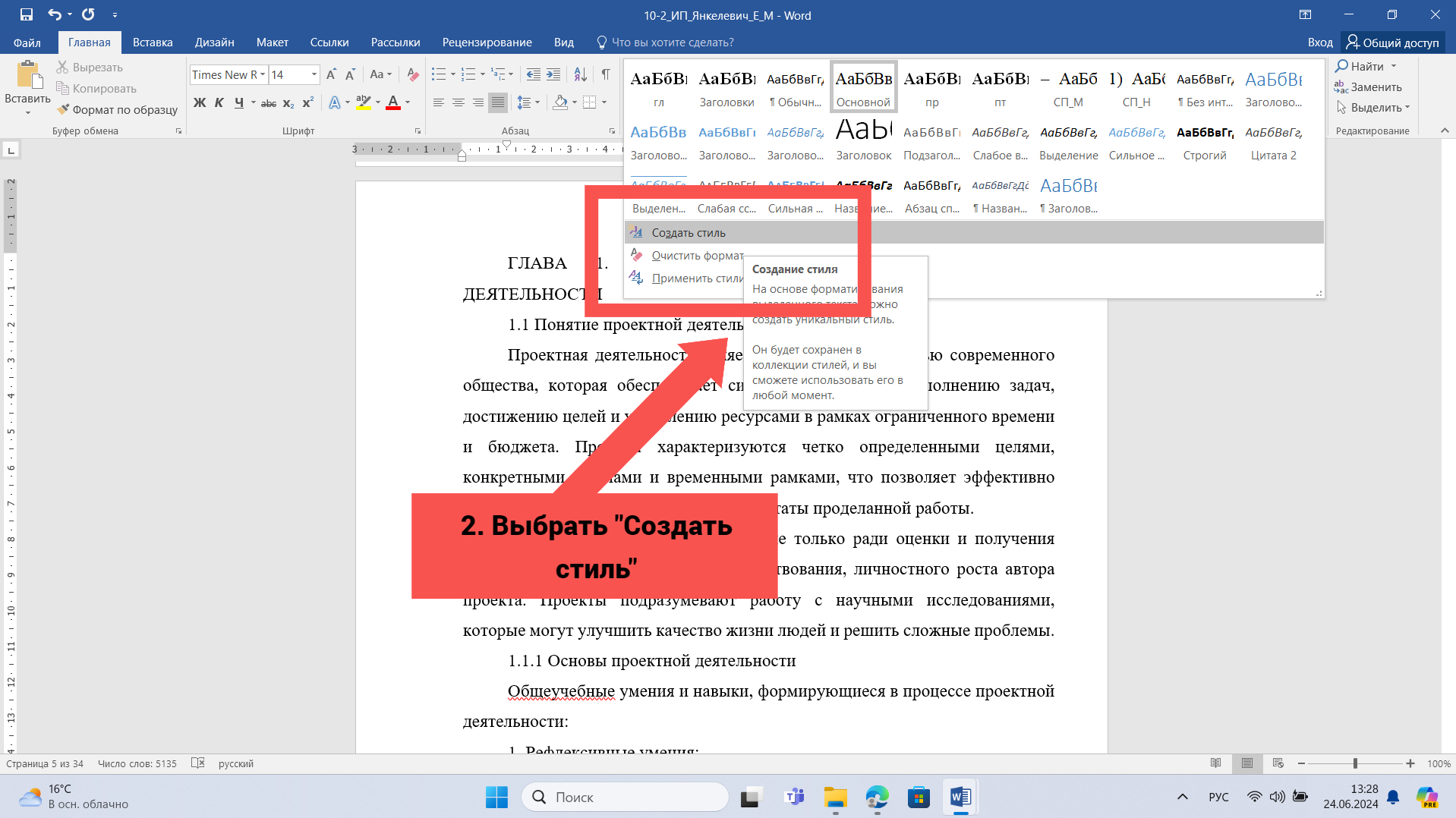
Task: Undo the last action
Action: pyautogui.click(x=54, y=14)
